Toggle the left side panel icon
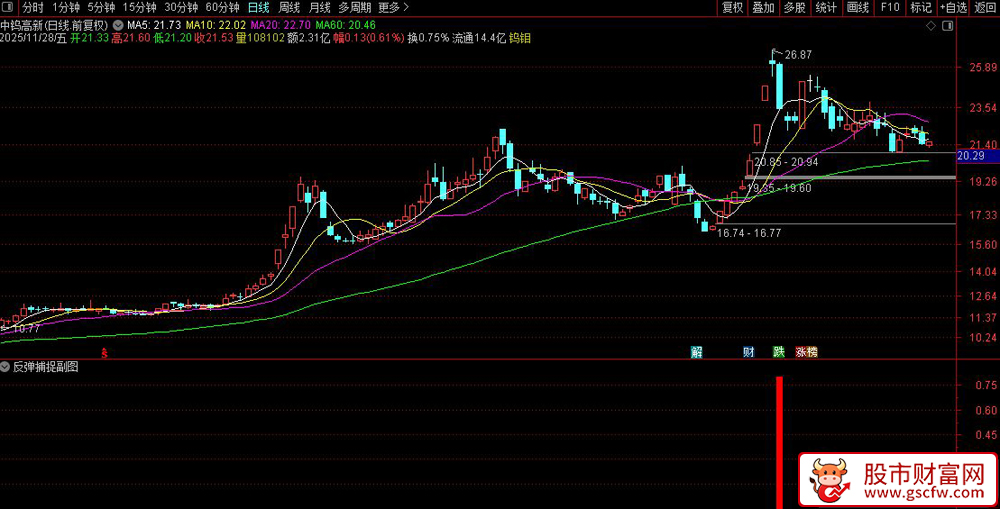 (8, 8)
